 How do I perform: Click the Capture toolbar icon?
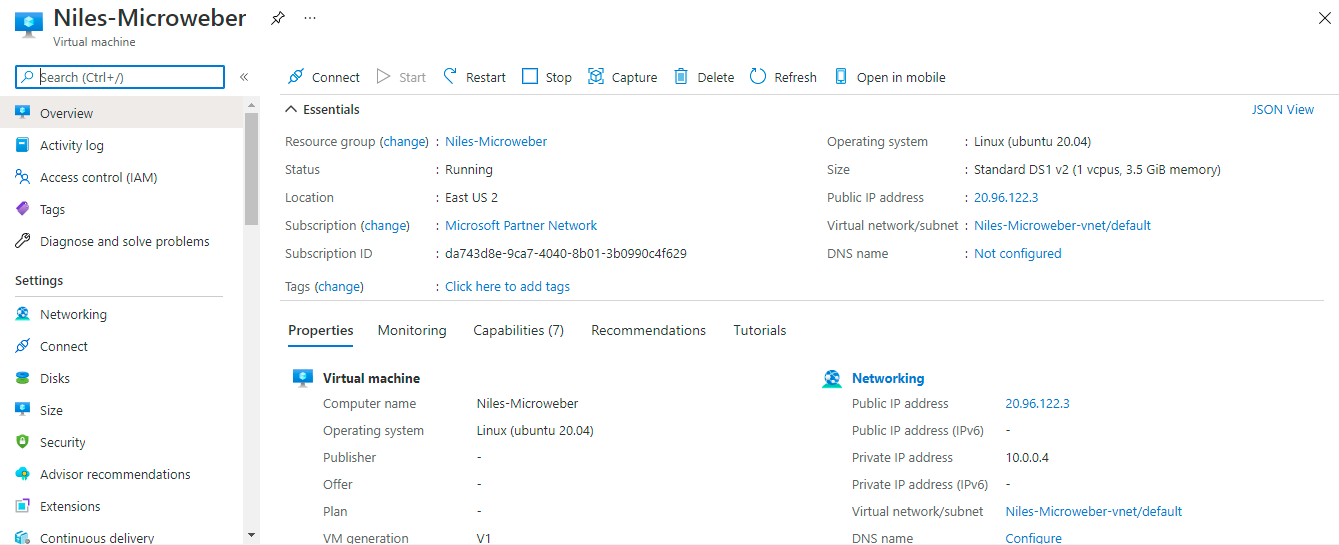[x=596, y=77]
